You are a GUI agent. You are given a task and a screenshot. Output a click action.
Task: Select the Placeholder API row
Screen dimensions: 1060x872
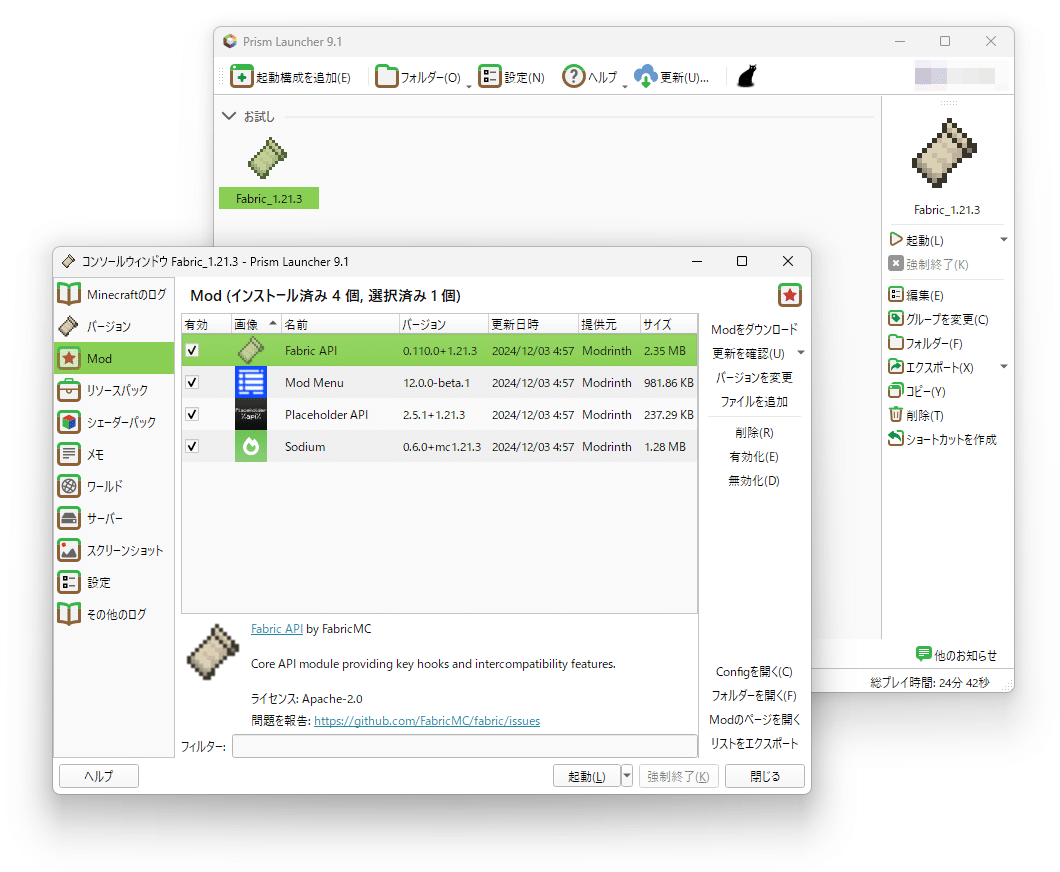click(439, 414)
